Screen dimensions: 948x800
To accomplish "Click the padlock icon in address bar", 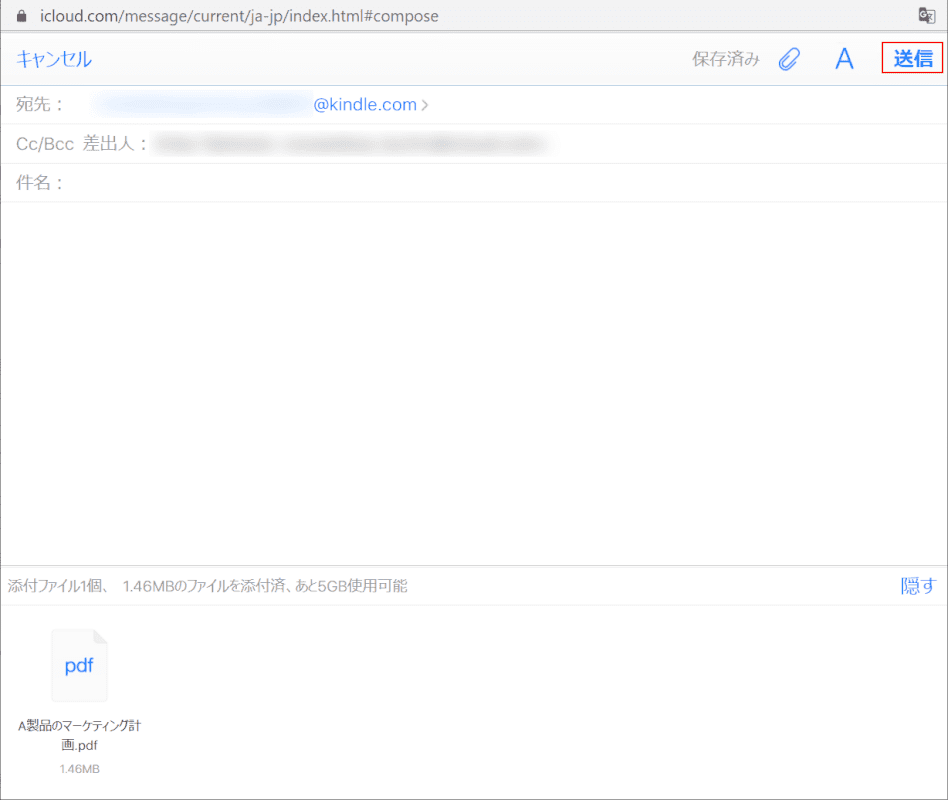I will [x=22, y=16].
